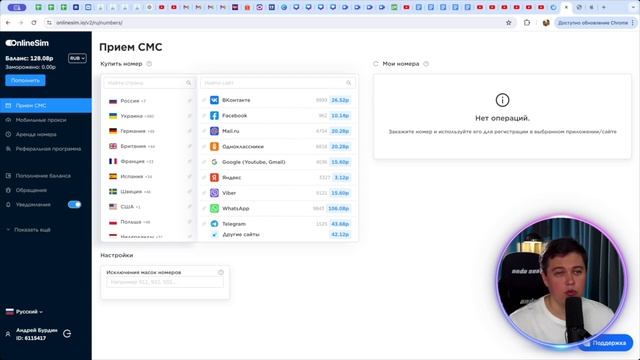Focus the country search field

click(149, 83)
